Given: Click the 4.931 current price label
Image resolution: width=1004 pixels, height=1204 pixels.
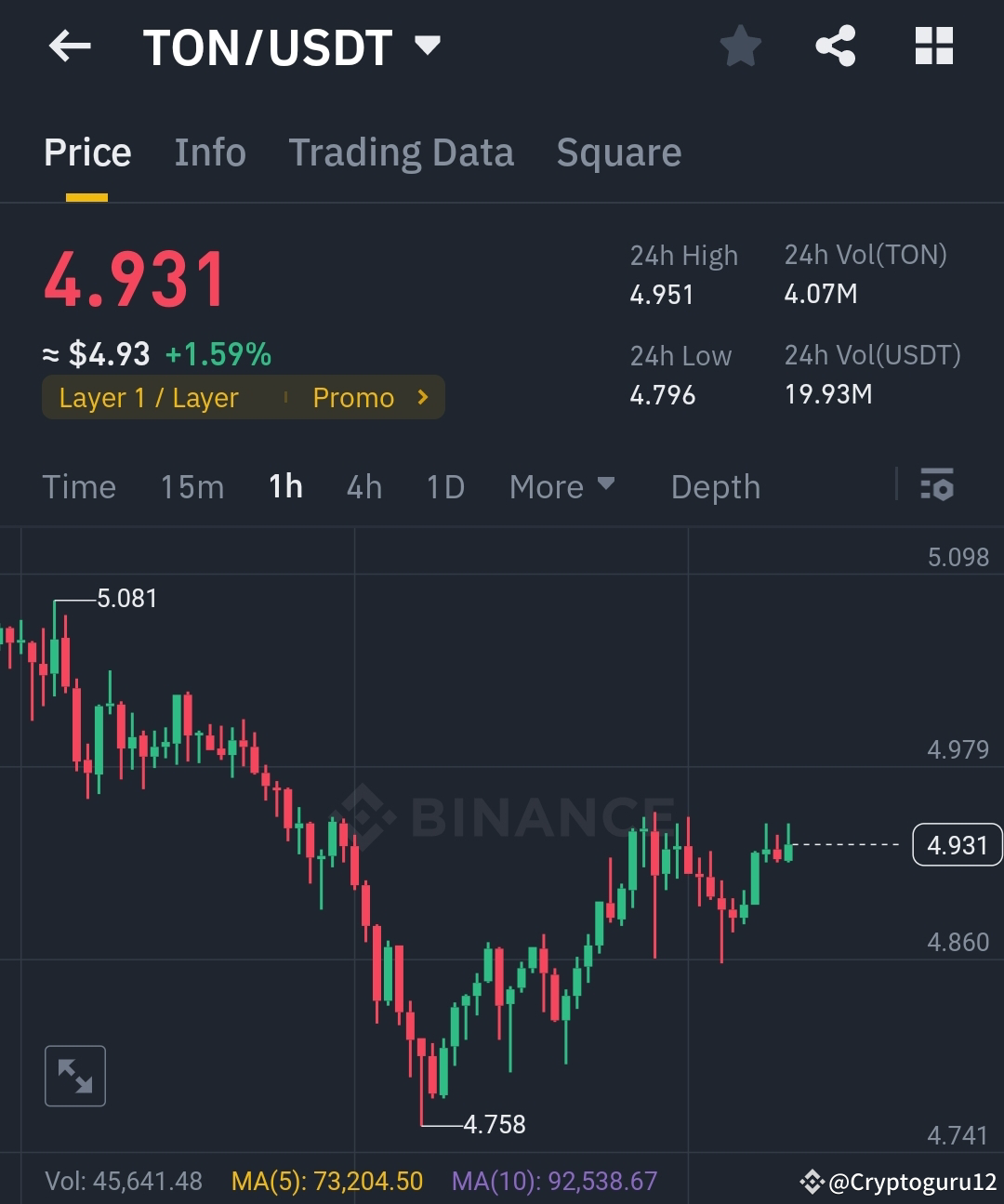Looking at the screenshot, I should click(x=957, y=844).
